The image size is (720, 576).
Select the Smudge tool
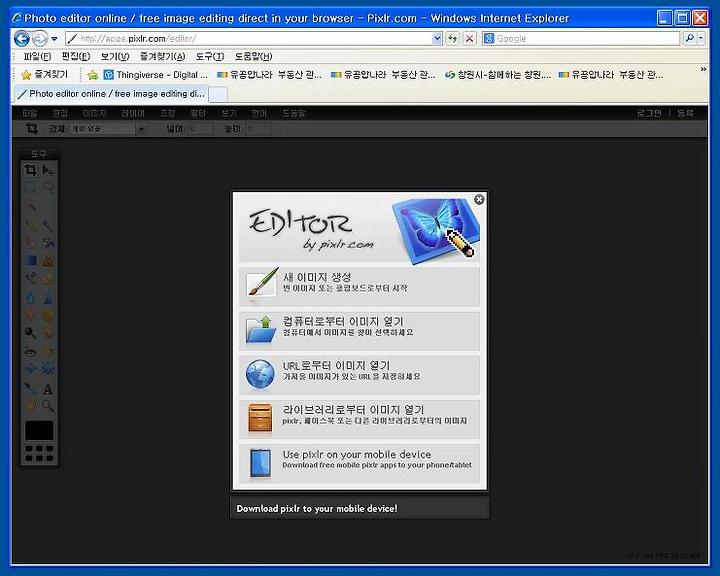(30, 316)
